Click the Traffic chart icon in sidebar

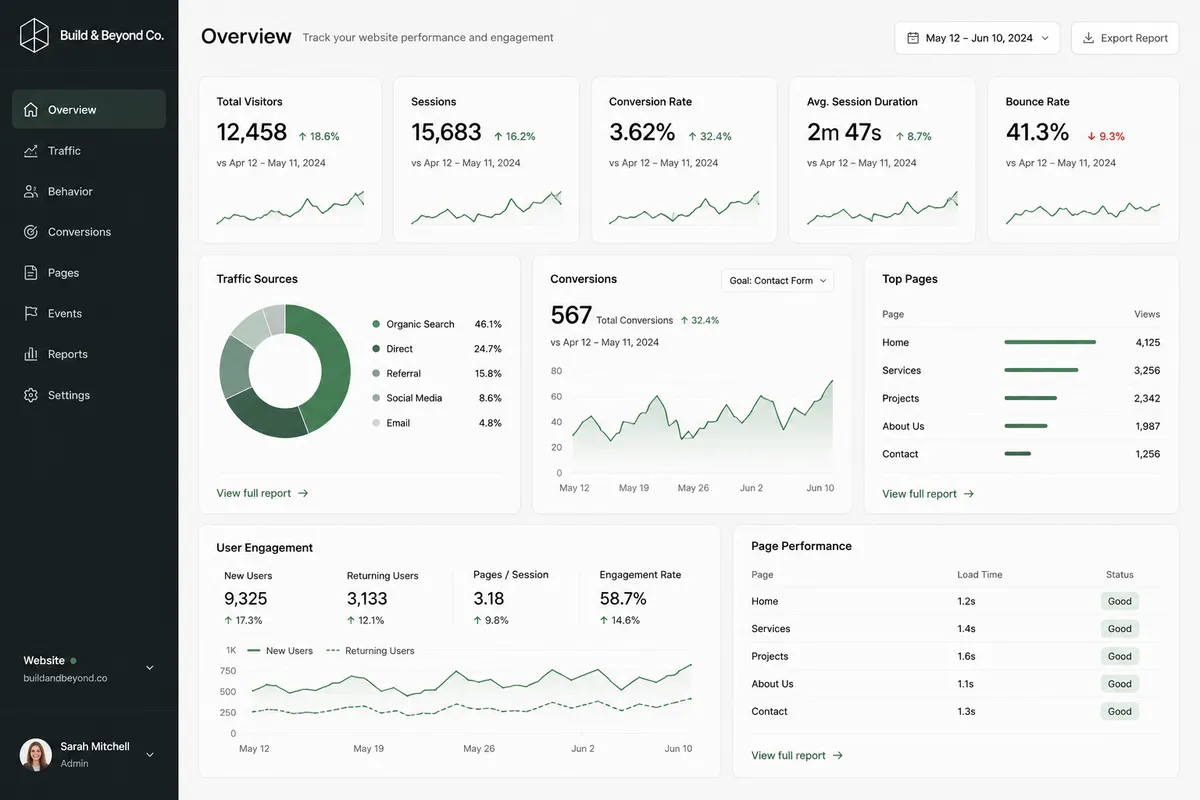pyautogui.click(x=31, y=151)
